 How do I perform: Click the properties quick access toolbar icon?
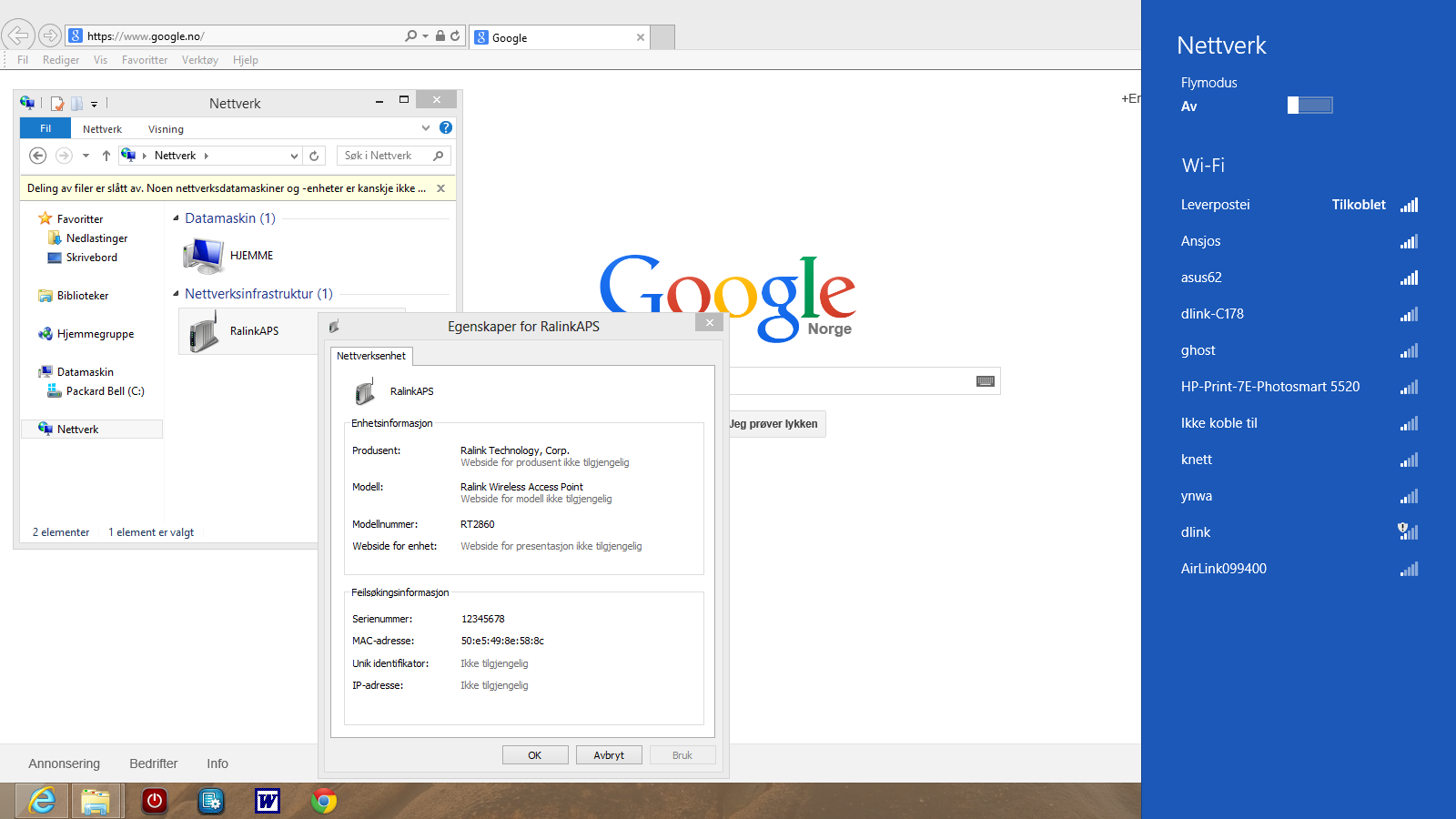57,103
